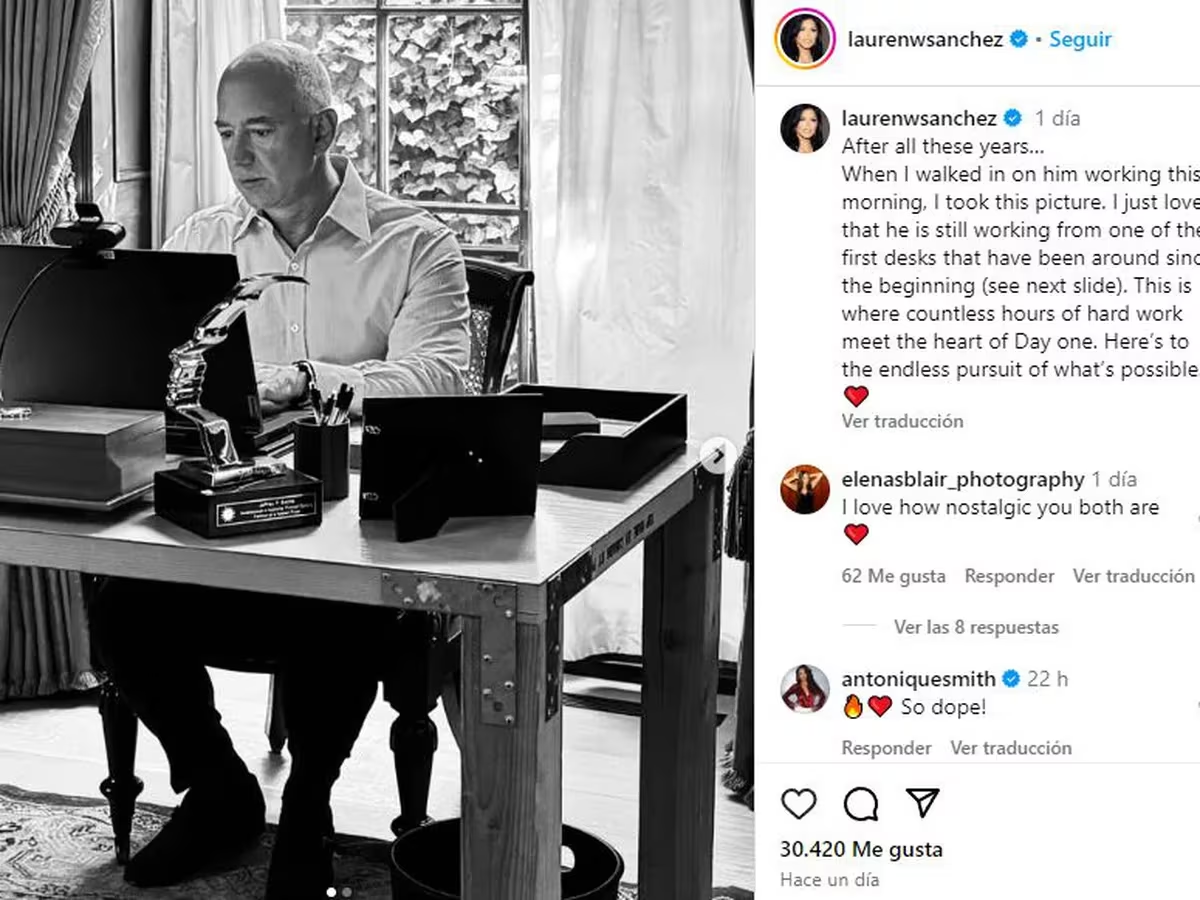Open laurenwsanchez avatar beside the caption
Image resolution: width=1200 pixels, height=900 pixels.
pyautogui.click(x=805, y=128)
